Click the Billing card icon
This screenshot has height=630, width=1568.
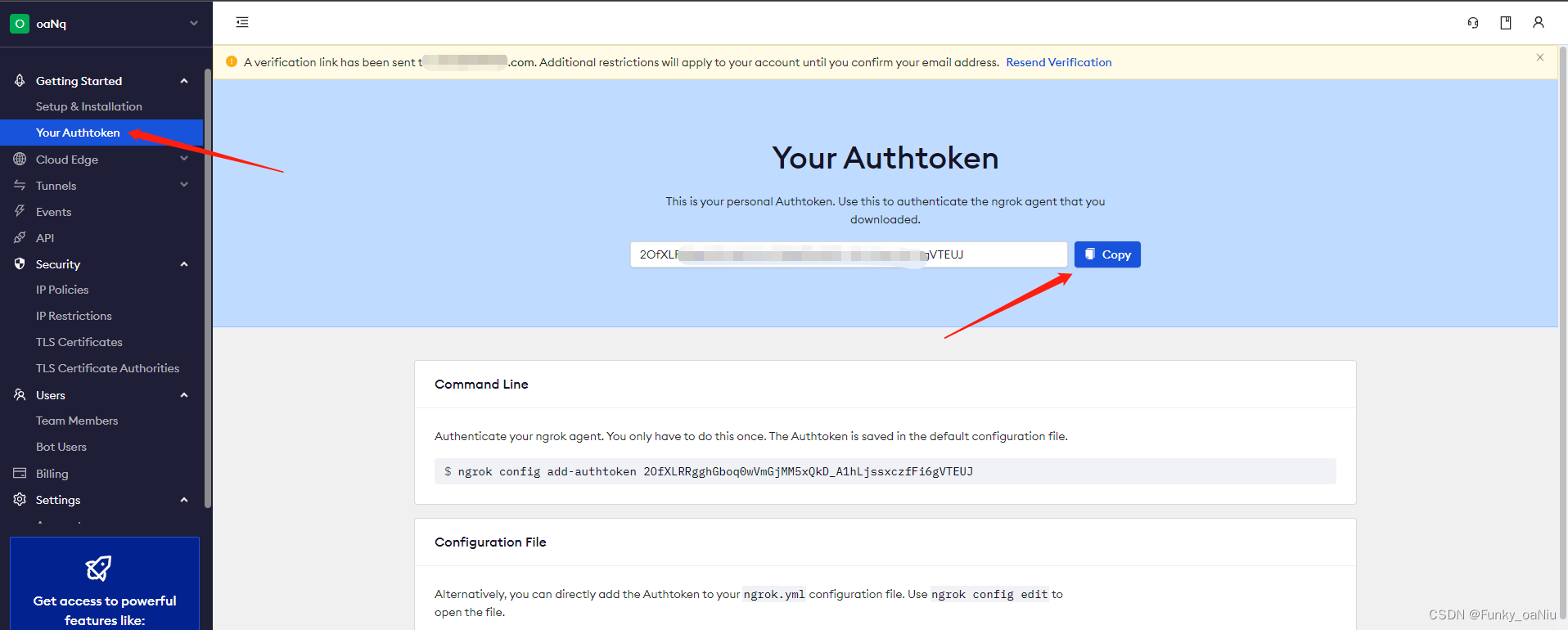[20, 473]
